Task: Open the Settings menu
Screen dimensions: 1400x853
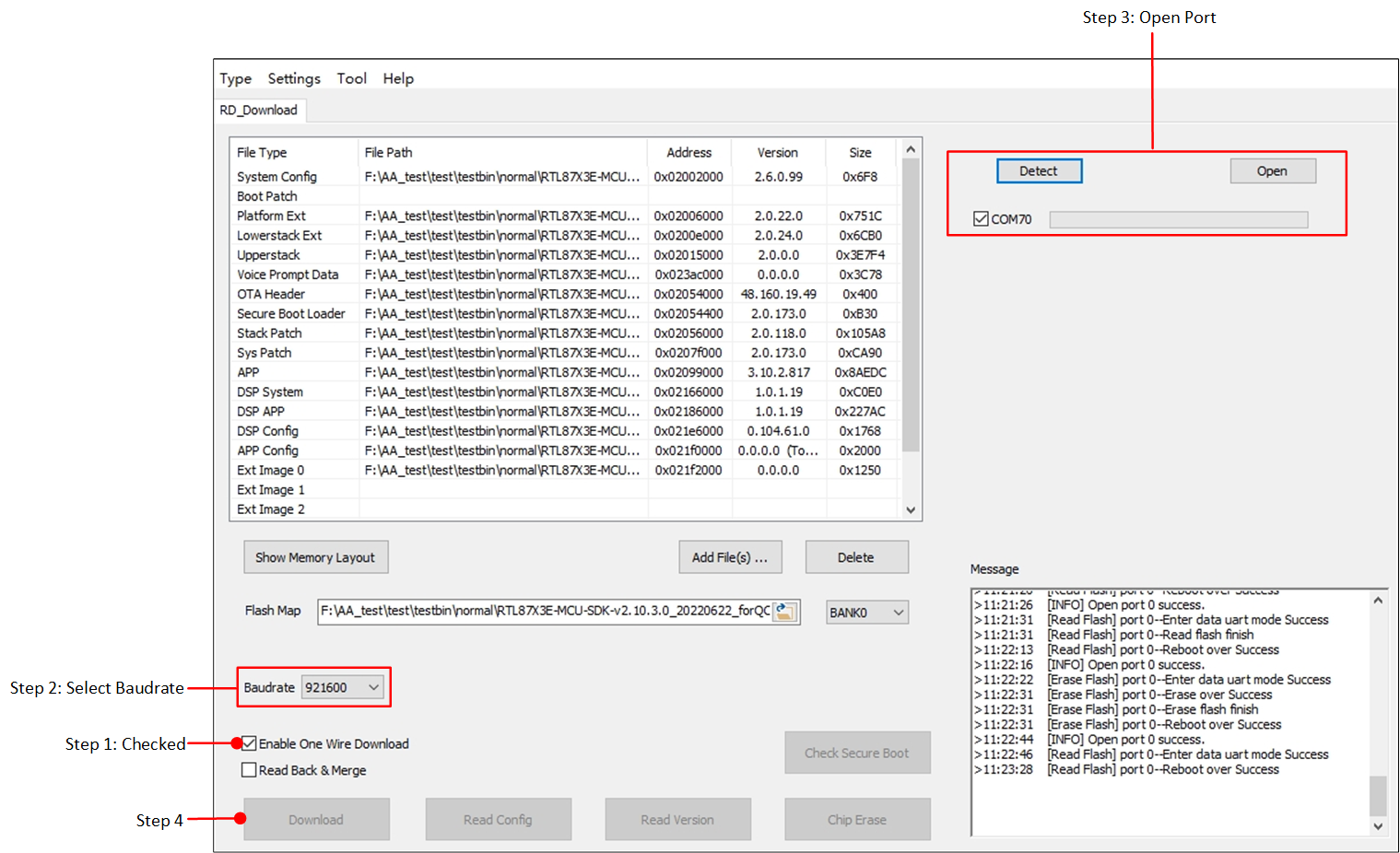Action: pyautogui.click(x=294, y=78)
